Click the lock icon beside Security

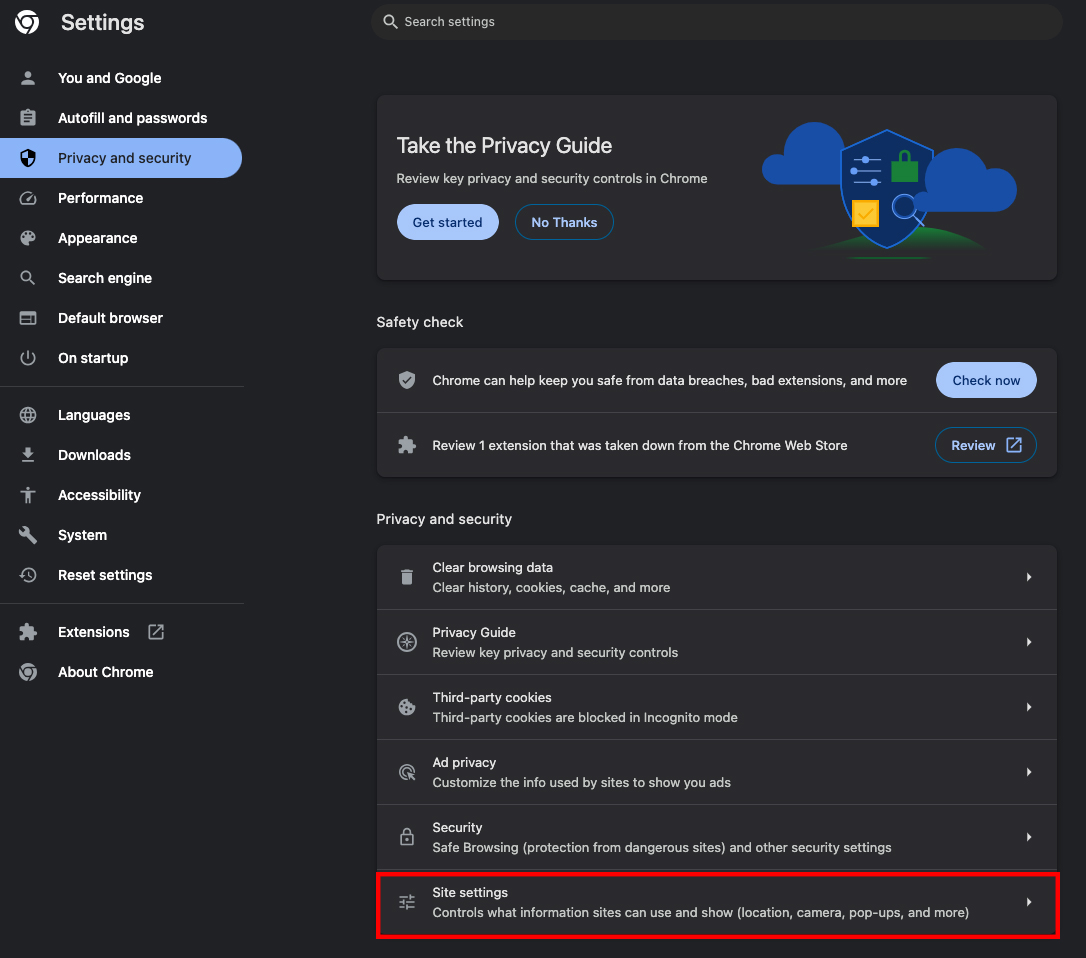click(x=407, y=837)
